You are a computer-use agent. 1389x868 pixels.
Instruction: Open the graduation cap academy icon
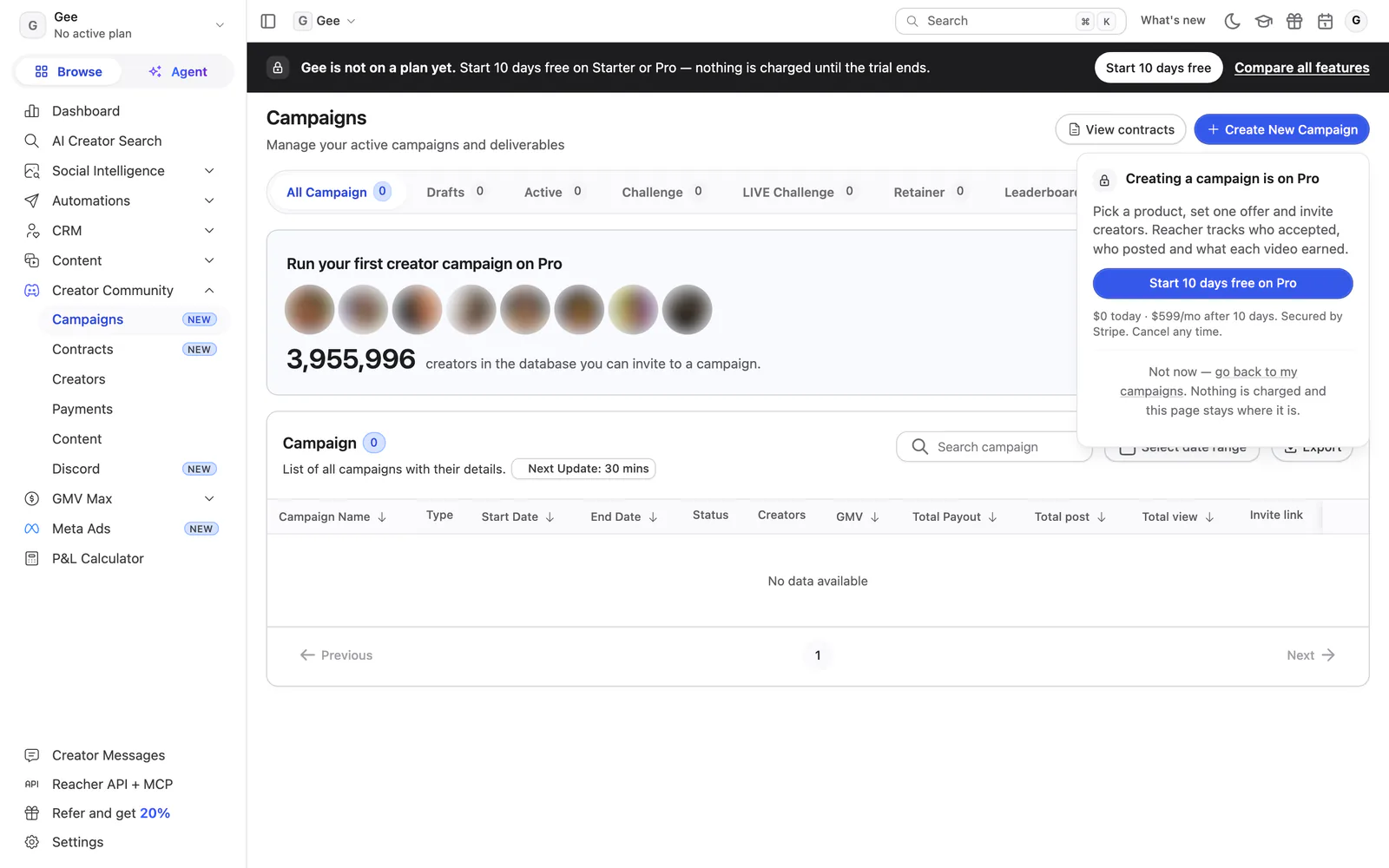1263,21
